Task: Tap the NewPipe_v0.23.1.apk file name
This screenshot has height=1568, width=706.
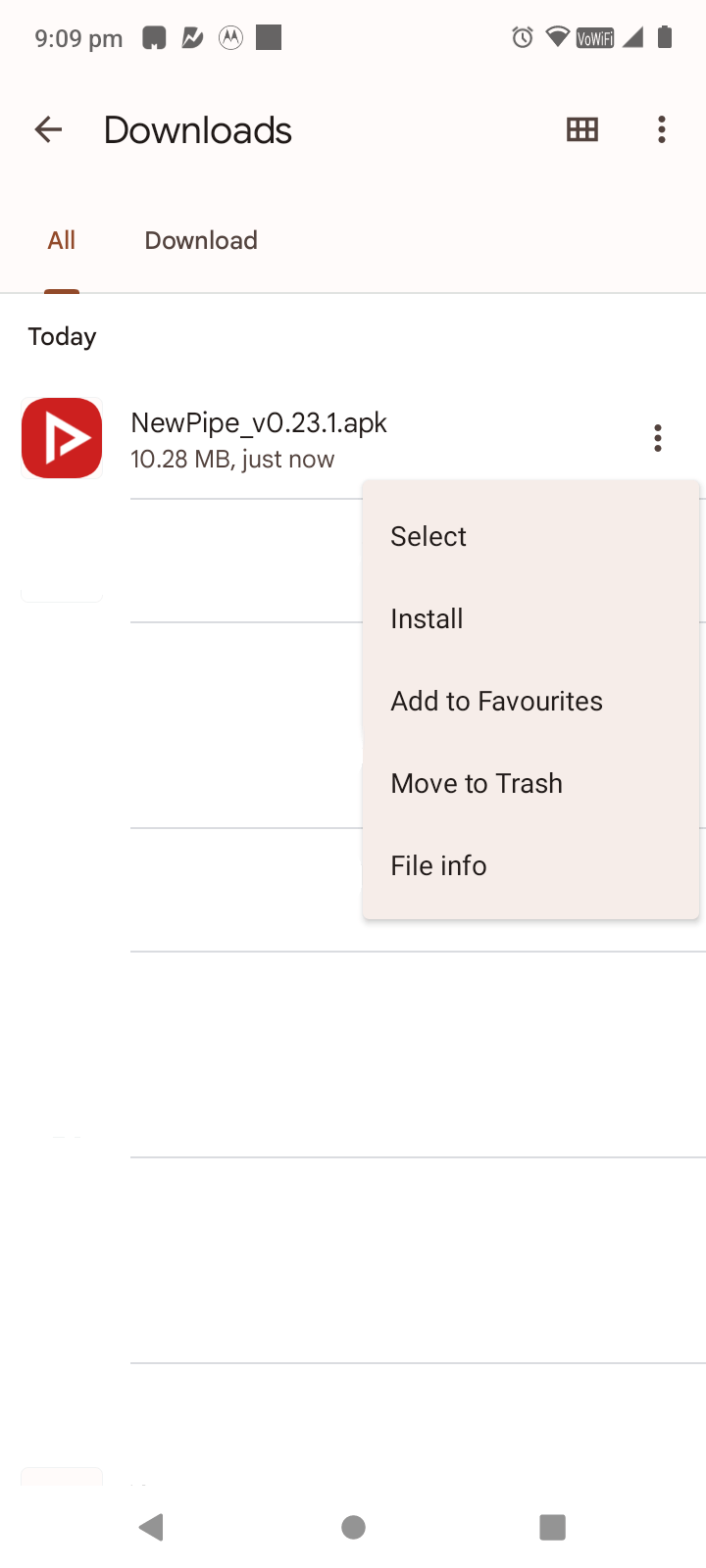Action: tap(259, 422)
